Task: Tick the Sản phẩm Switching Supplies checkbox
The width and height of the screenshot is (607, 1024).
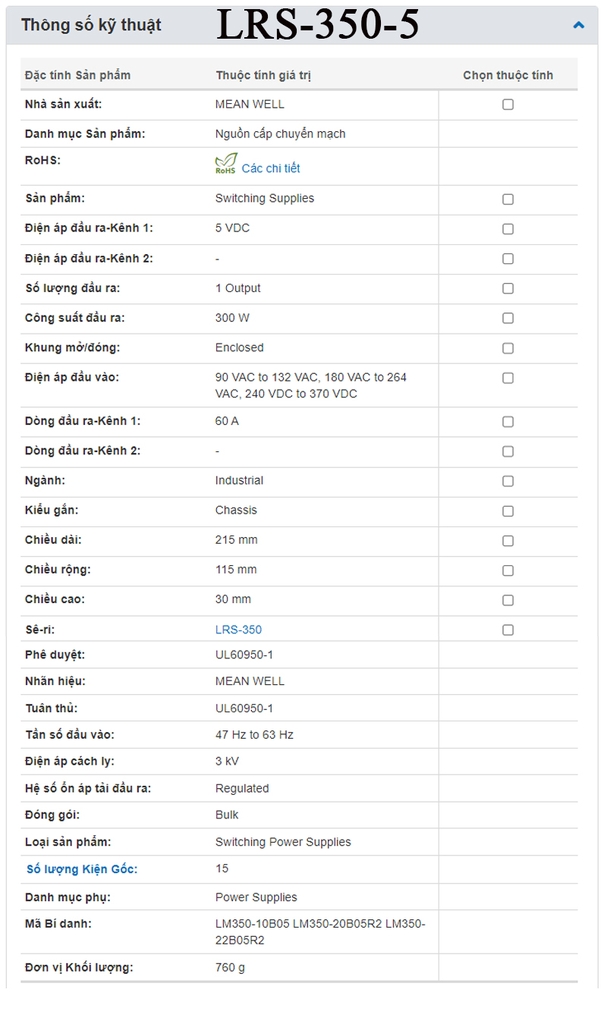Action: tap(508, 199)
